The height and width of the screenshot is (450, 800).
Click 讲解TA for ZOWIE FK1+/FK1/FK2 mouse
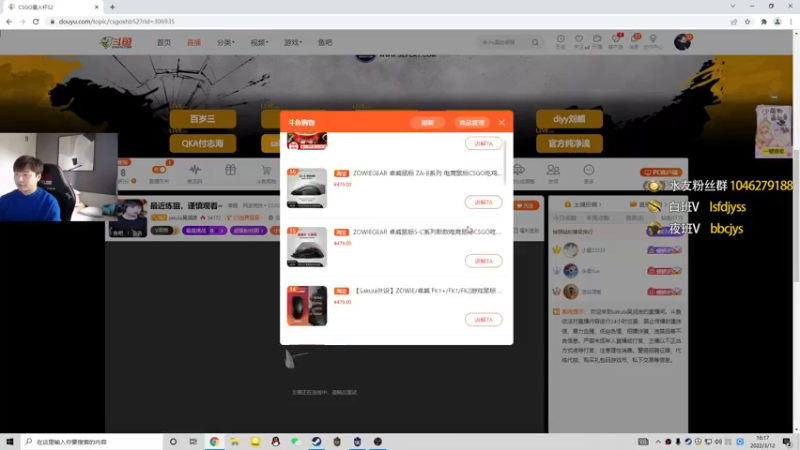click(x=483, y=319)
